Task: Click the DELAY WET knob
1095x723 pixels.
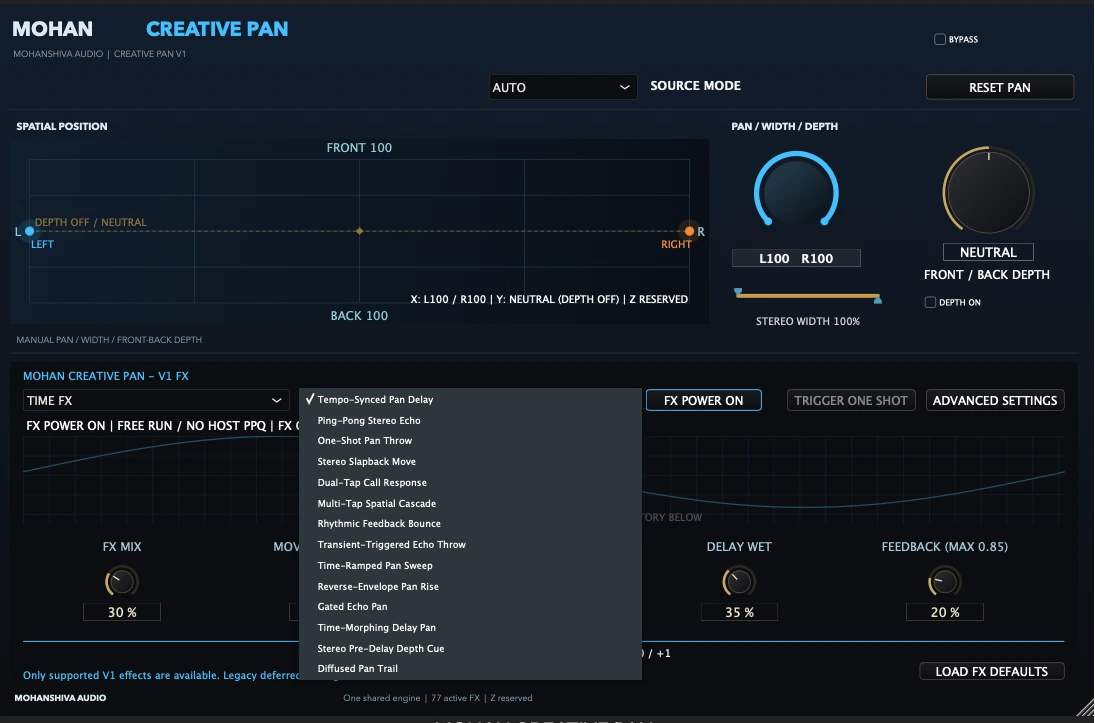Action: [738, 581]
